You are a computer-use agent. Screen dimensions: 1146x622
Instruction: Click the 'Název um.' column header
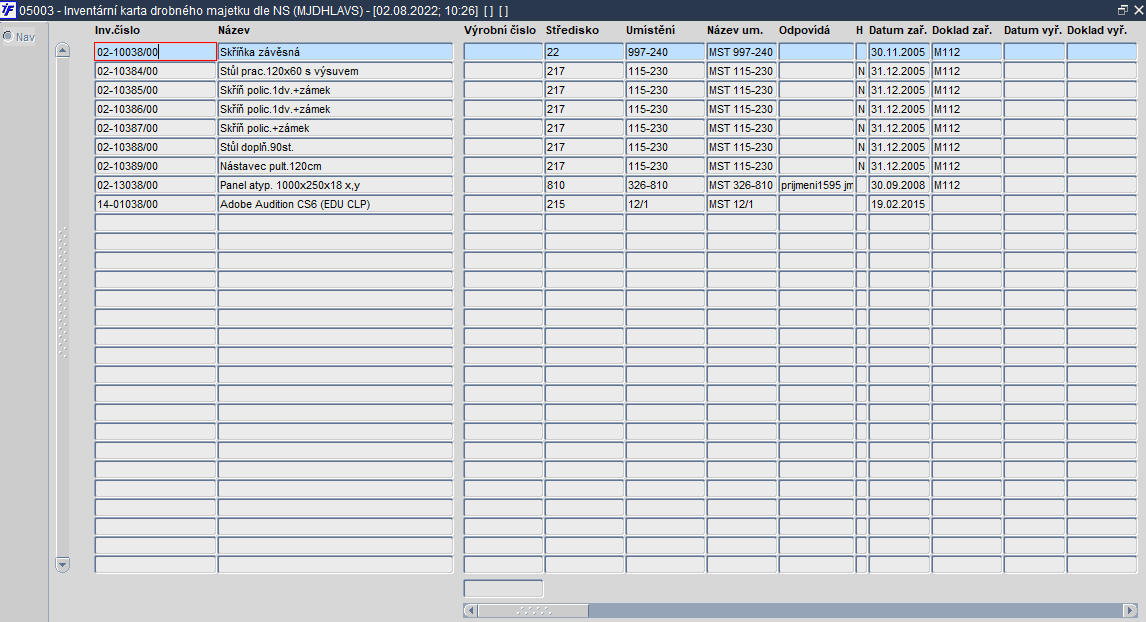point(735,30)
